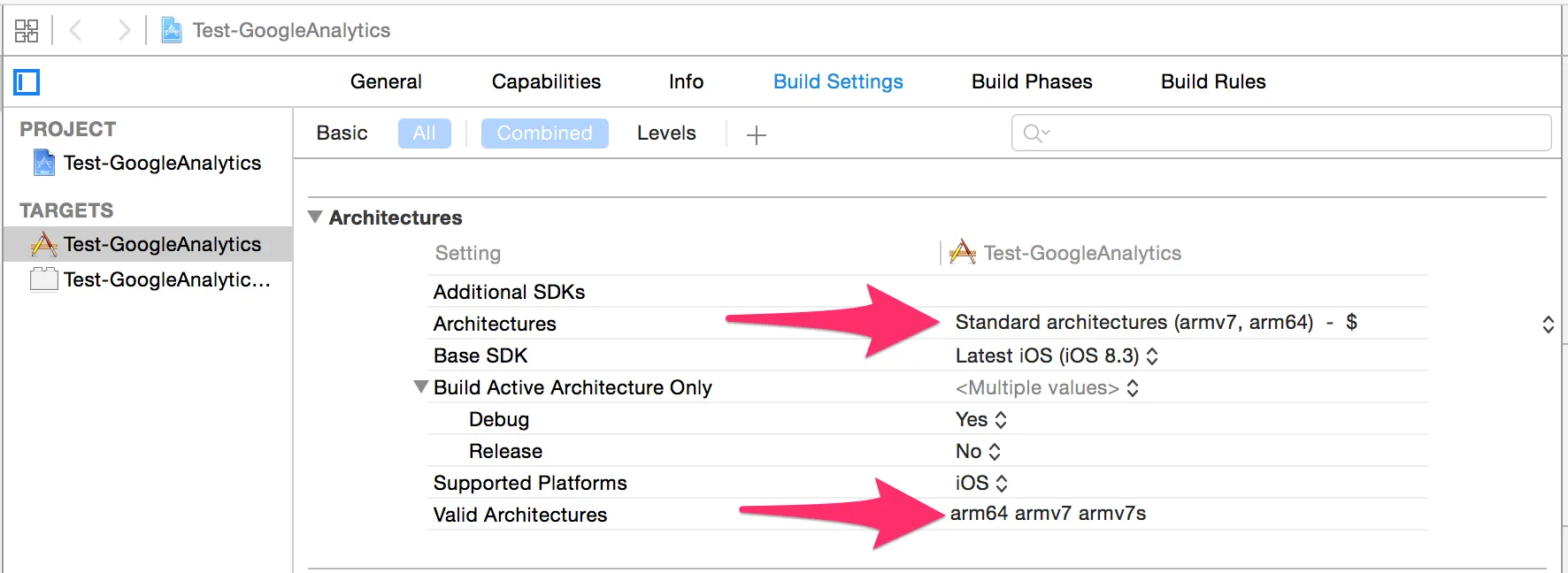Click the Test-GoogleAnalytics project file icon in breadcrumb

[172, 31]
